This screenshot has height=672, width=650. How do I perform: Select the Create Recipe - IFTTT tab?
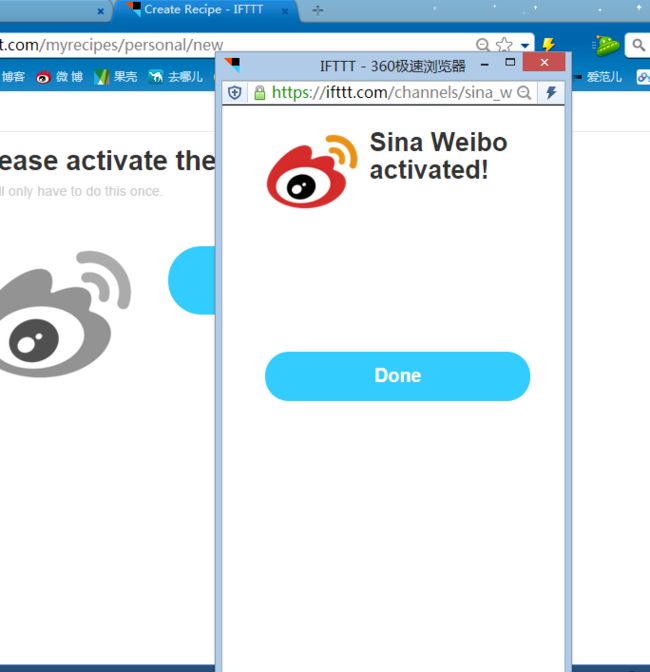pyautogui.click(x=204, y=9)
